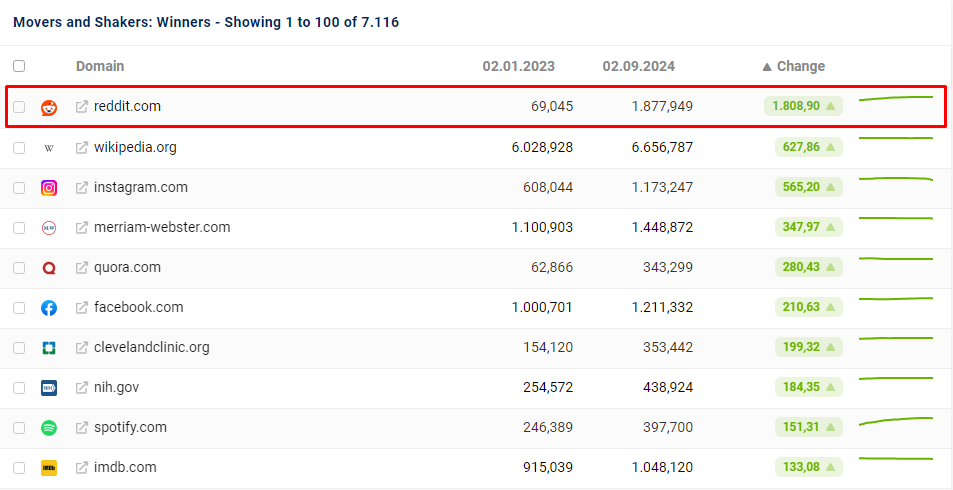
Task: Open instagram.com via external link icon
Action: pos(82,187)
